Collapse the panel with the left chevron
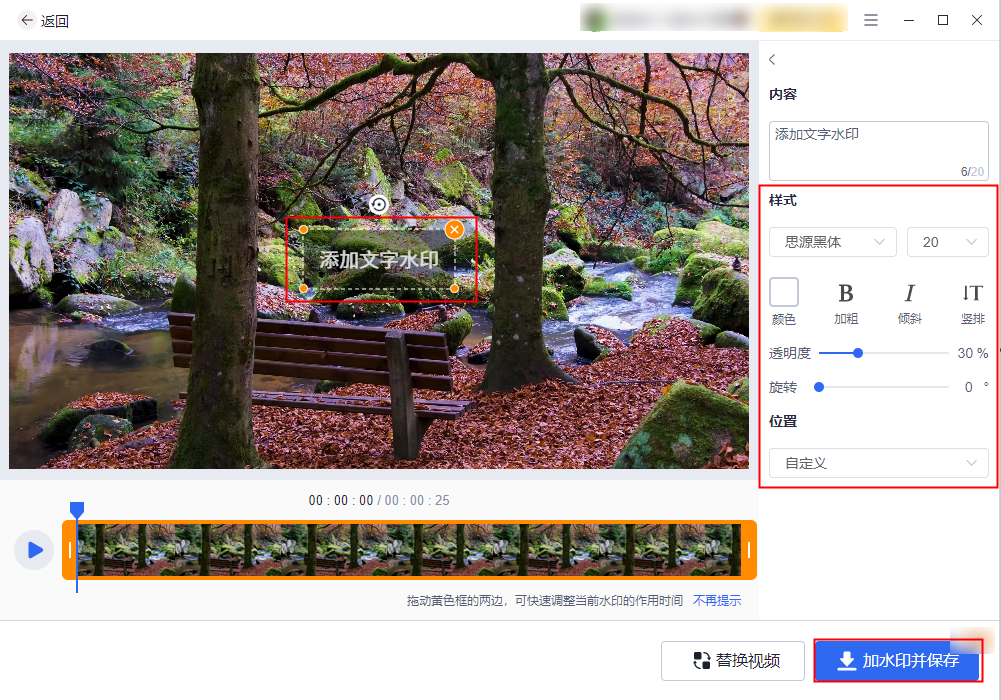The width and height of the screenshot is (1001, 700). pos(772,59)
